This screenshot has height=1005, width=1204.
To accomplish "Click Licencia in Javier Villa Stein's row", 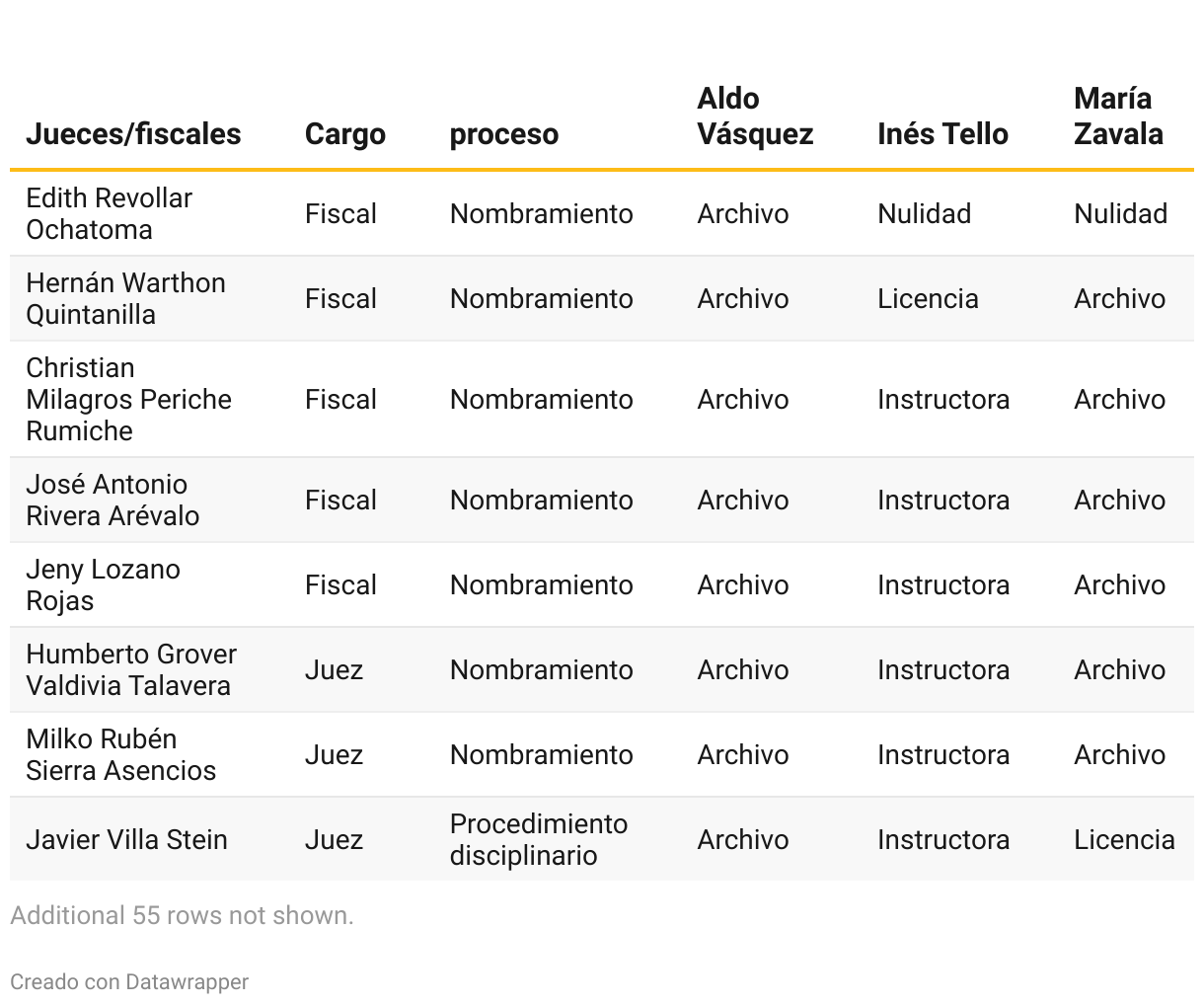I will 1124,839.
